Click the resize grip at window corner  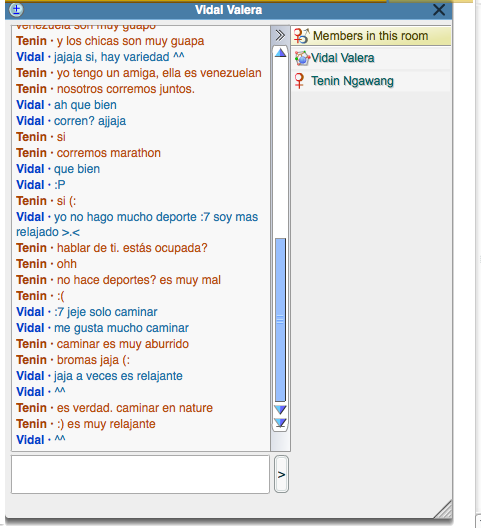coord(443,509)
